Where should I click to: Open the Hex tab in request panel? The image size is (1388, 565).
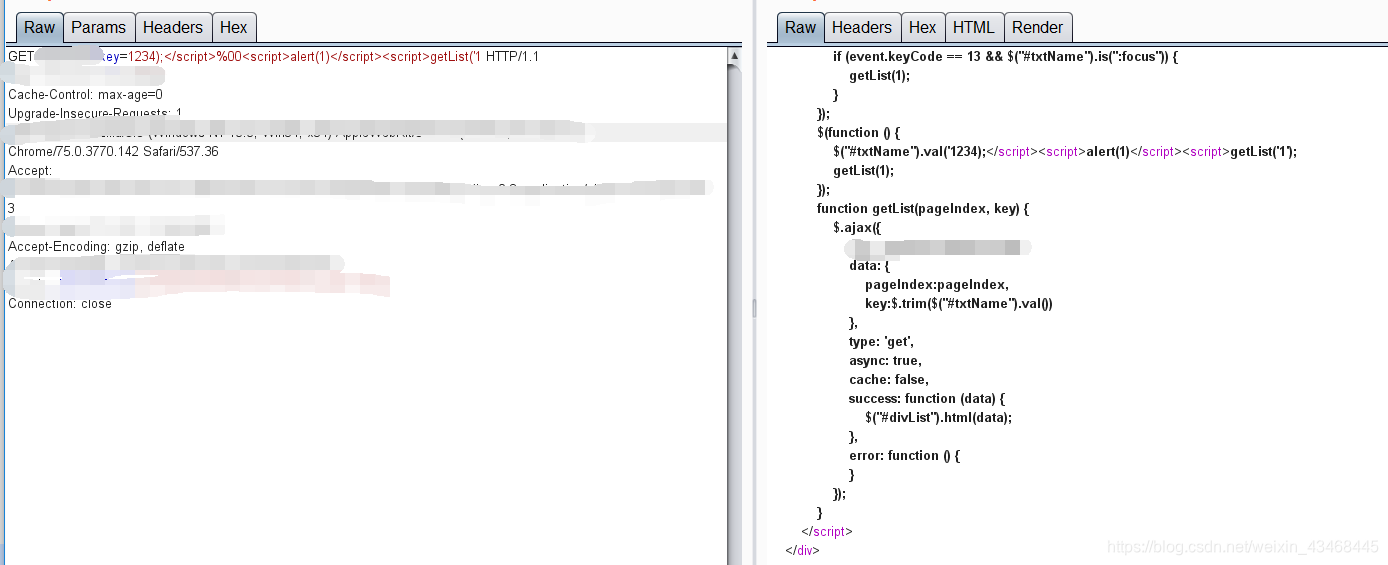click(x=234, y=28)
